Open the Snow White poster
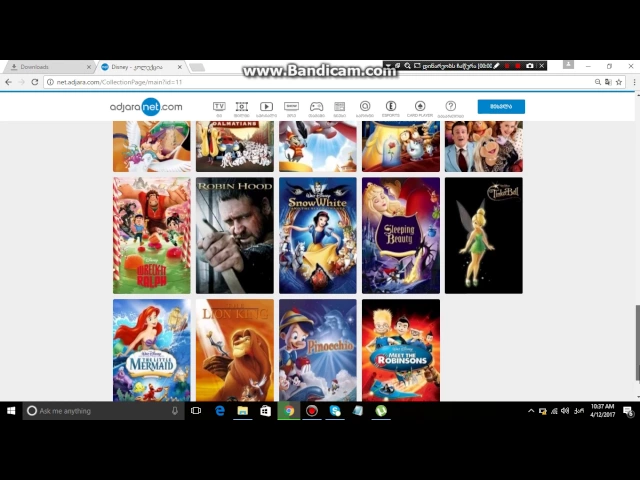Viewport: 640px width, 480px height. click(318, 236)
